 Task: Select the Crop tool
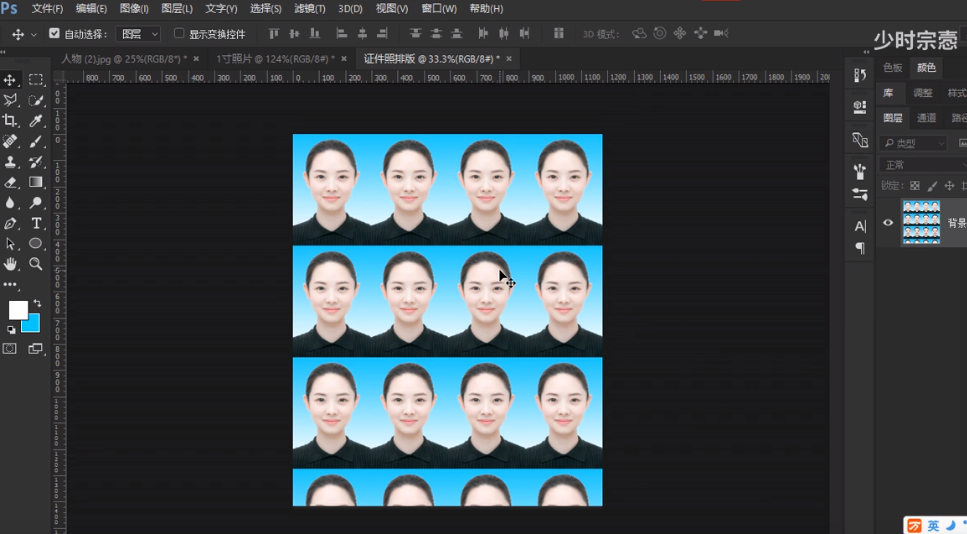tap(10, 121)
